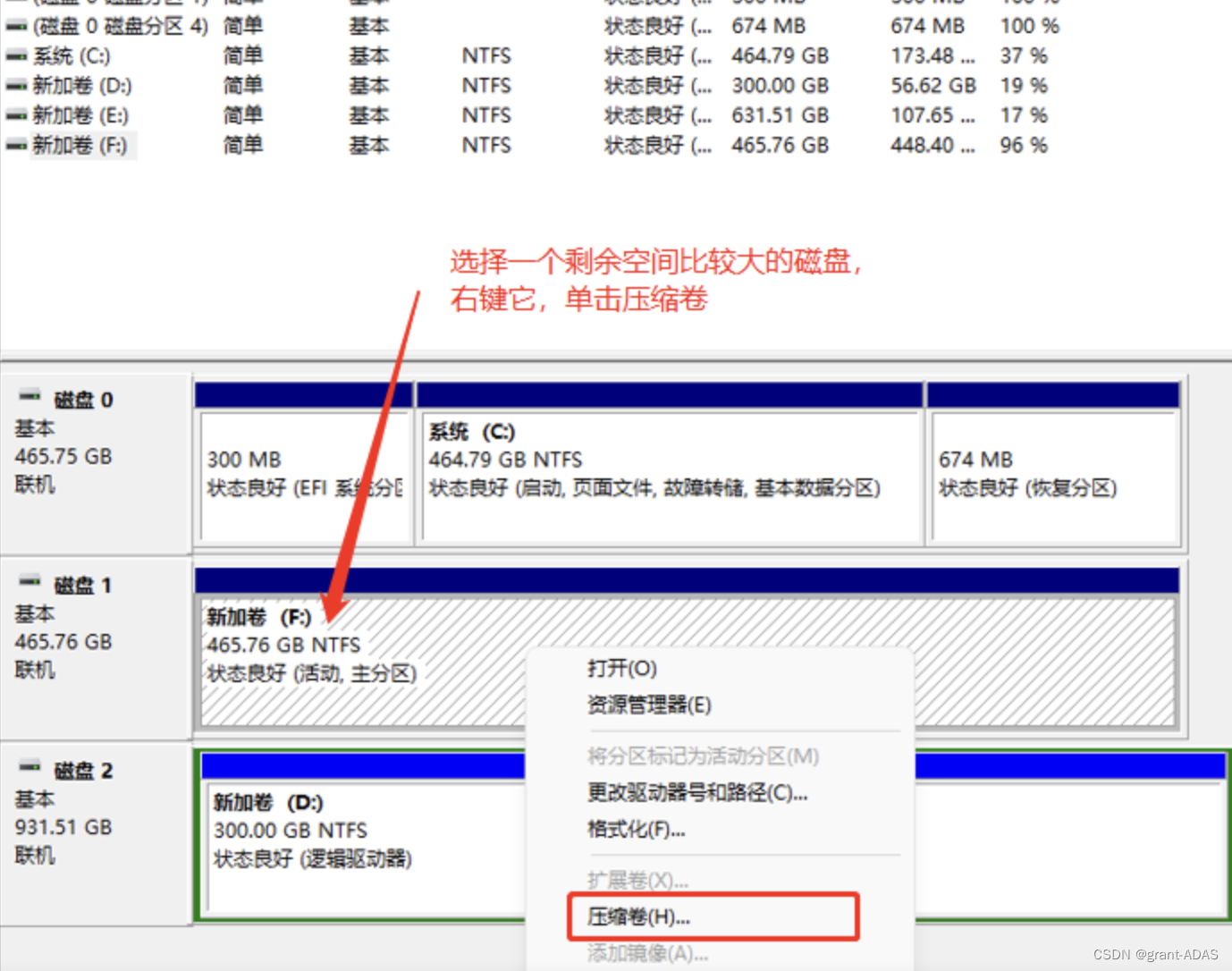Image resolution: width=1232 pixels, height=971 pixels.
Task: Click the 状态良好 status cell in 系统 (C:) row
Action: (658, 56)
